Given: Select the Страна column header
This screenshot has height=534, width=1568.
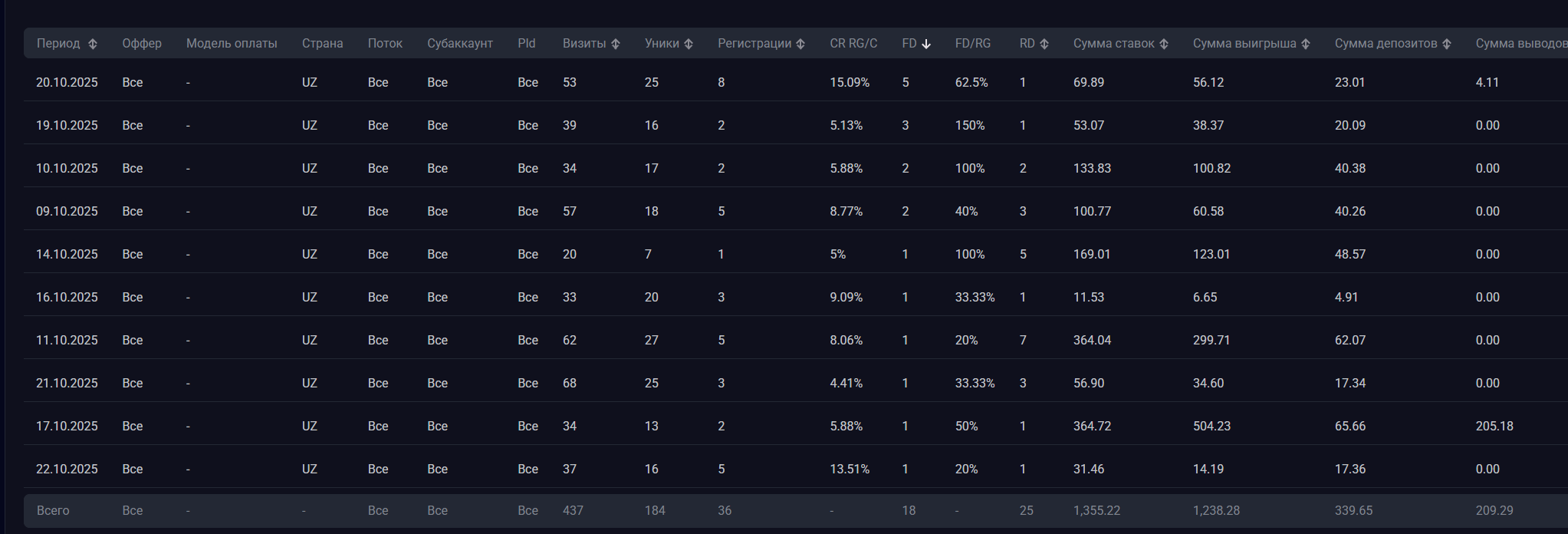Looking at the screenshot, I should [322, 44].
